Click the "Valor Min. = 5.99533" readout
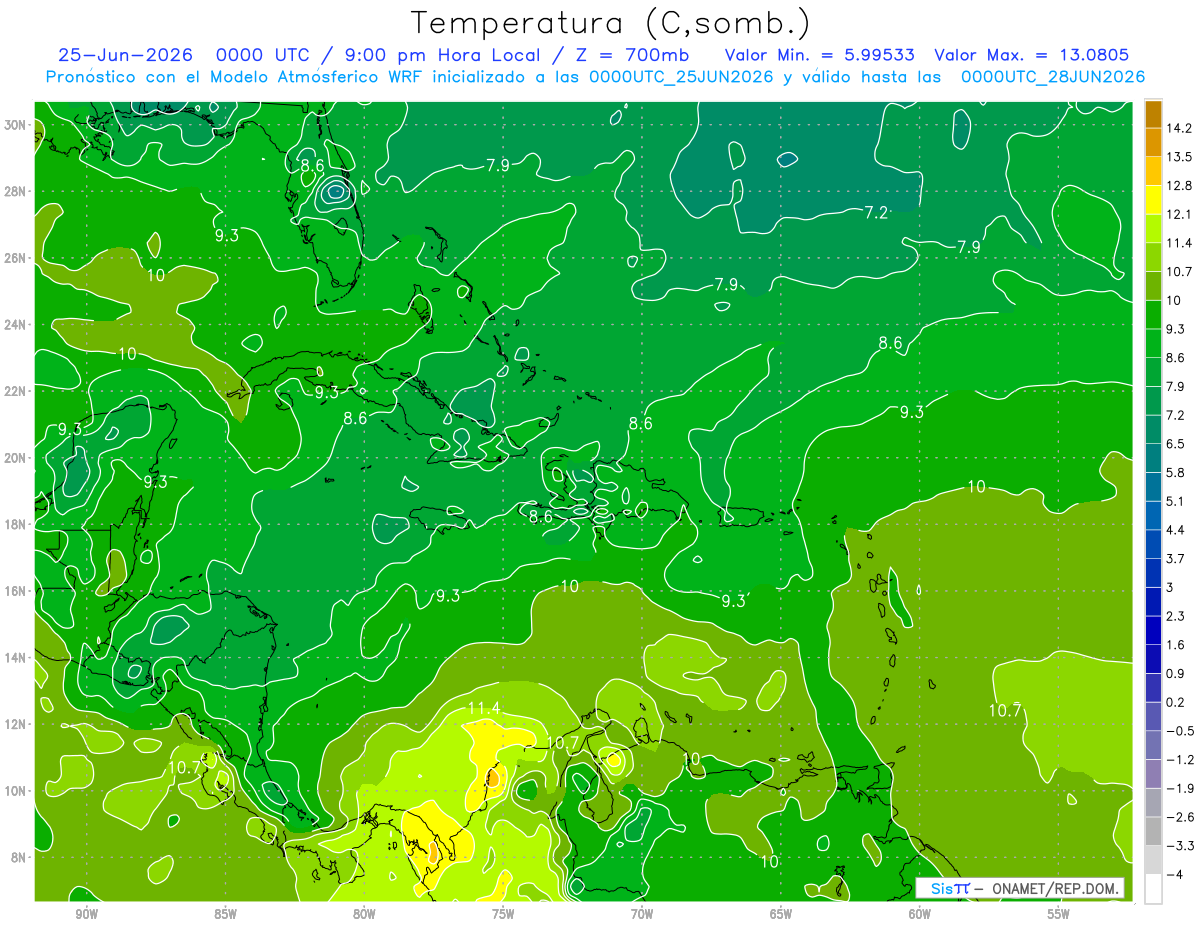Screen dimensions: 1200x927 tap(822, 55)
